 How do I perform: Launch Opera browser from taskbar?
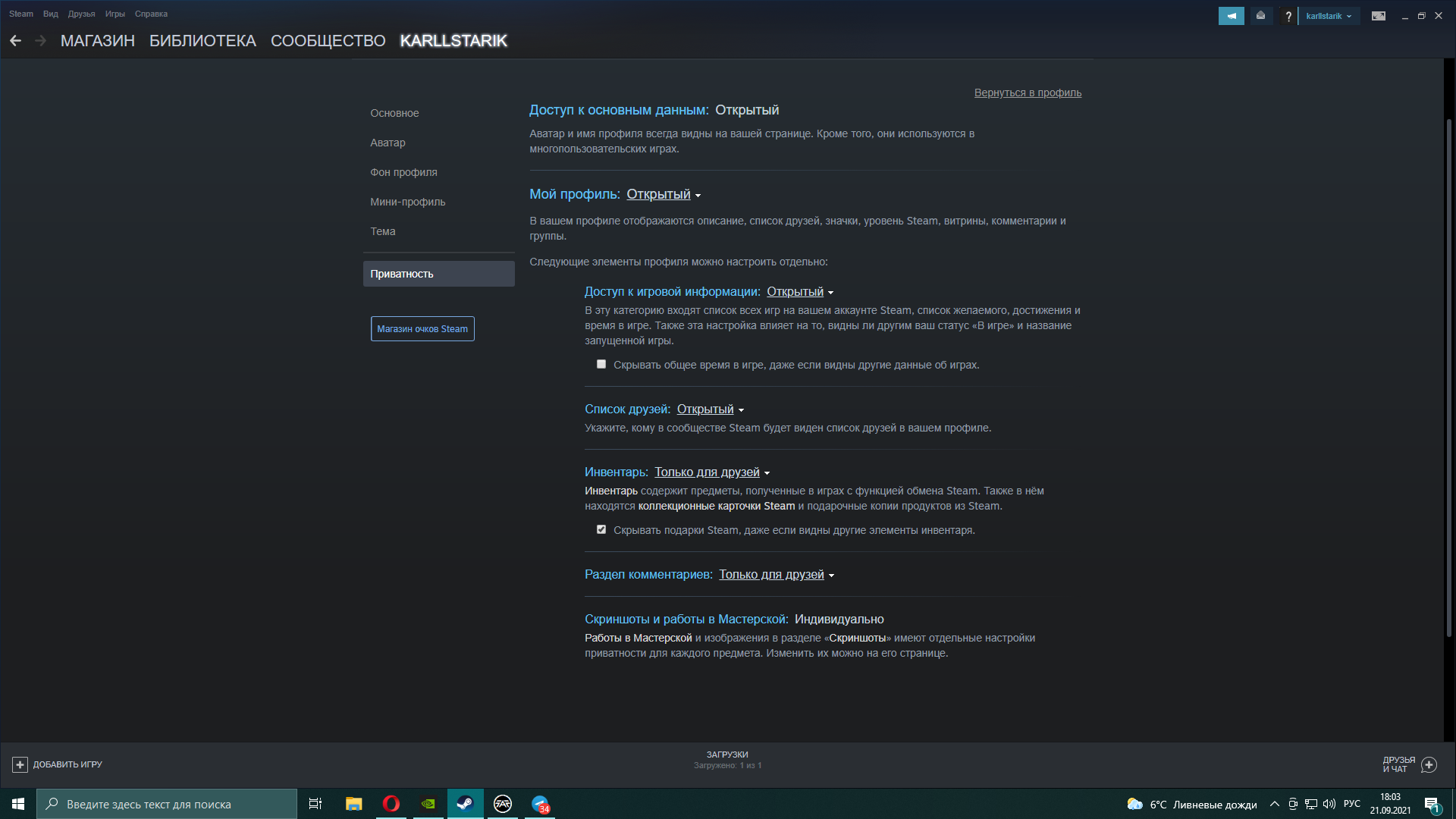[x=391, y=804]
